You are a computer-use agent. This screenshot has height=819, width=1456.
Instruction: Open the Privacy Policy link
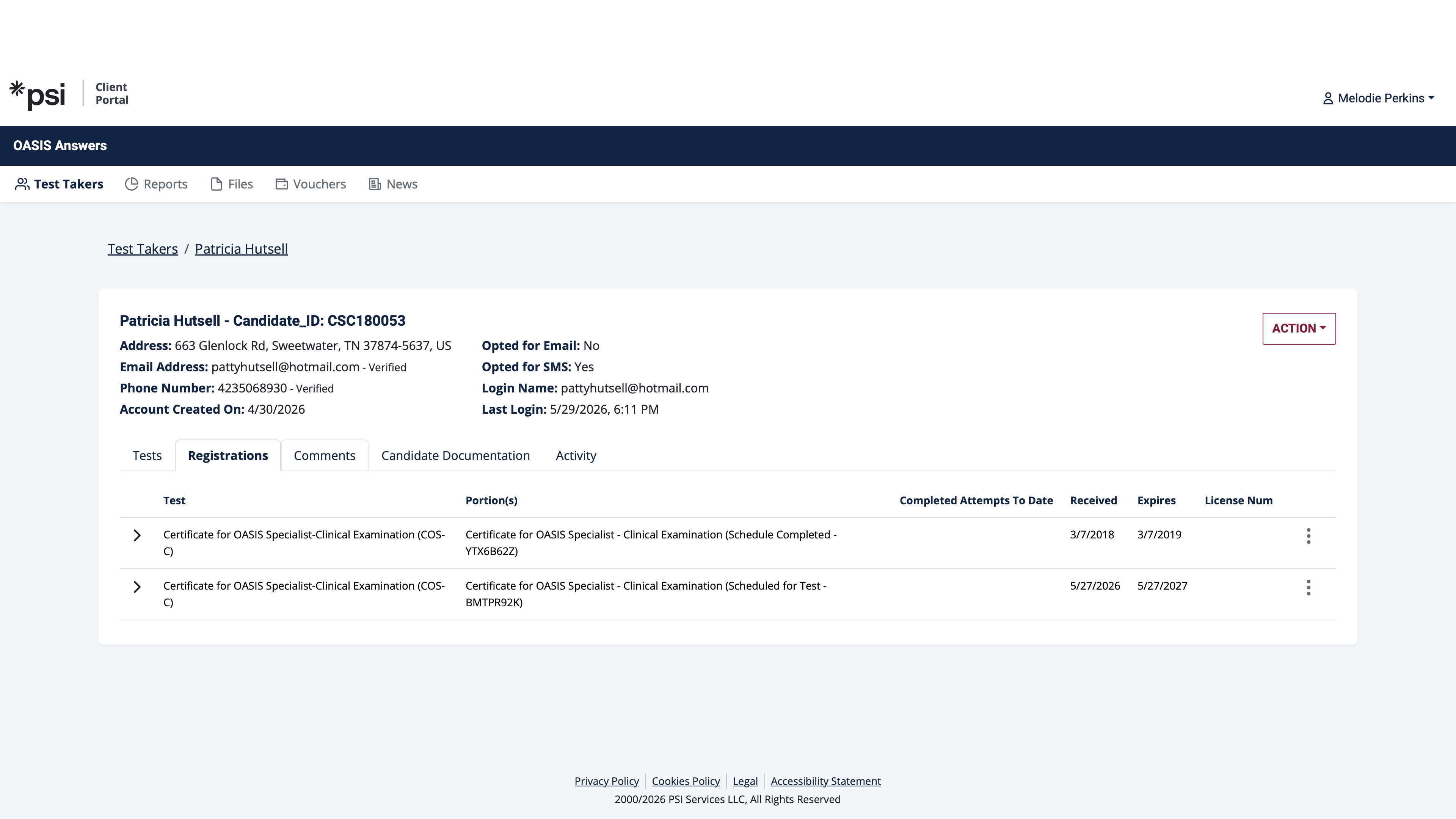(x=607, y=781)
